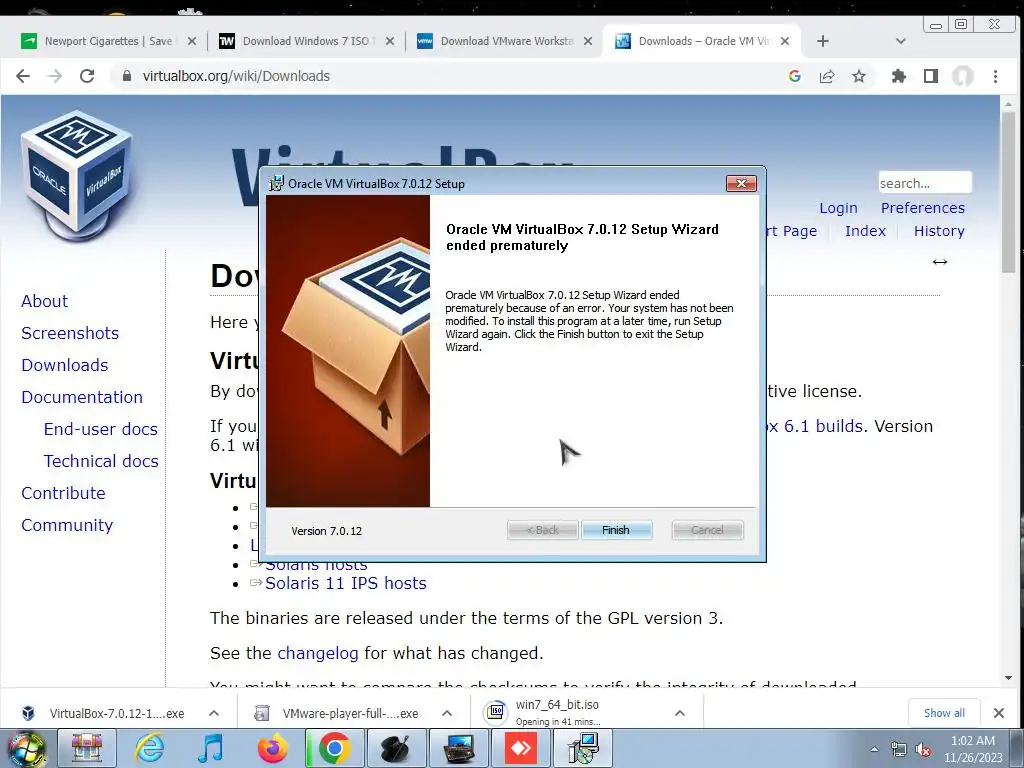The height and width of the screenshot is (768, 1024).
Task: Open the taskbar clock and date
Action: [x=973, y=749]
